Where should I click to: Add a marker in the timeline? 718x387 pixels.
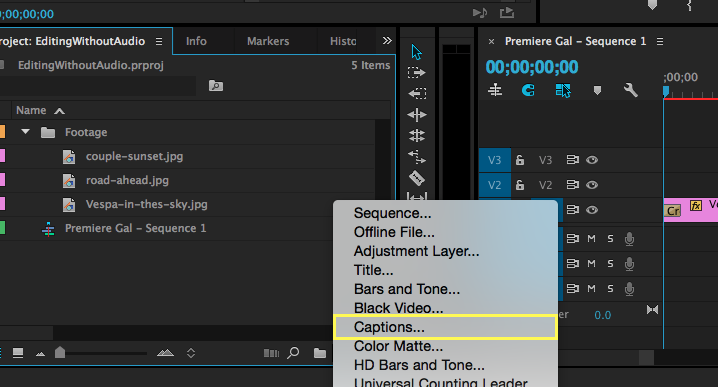597,90
